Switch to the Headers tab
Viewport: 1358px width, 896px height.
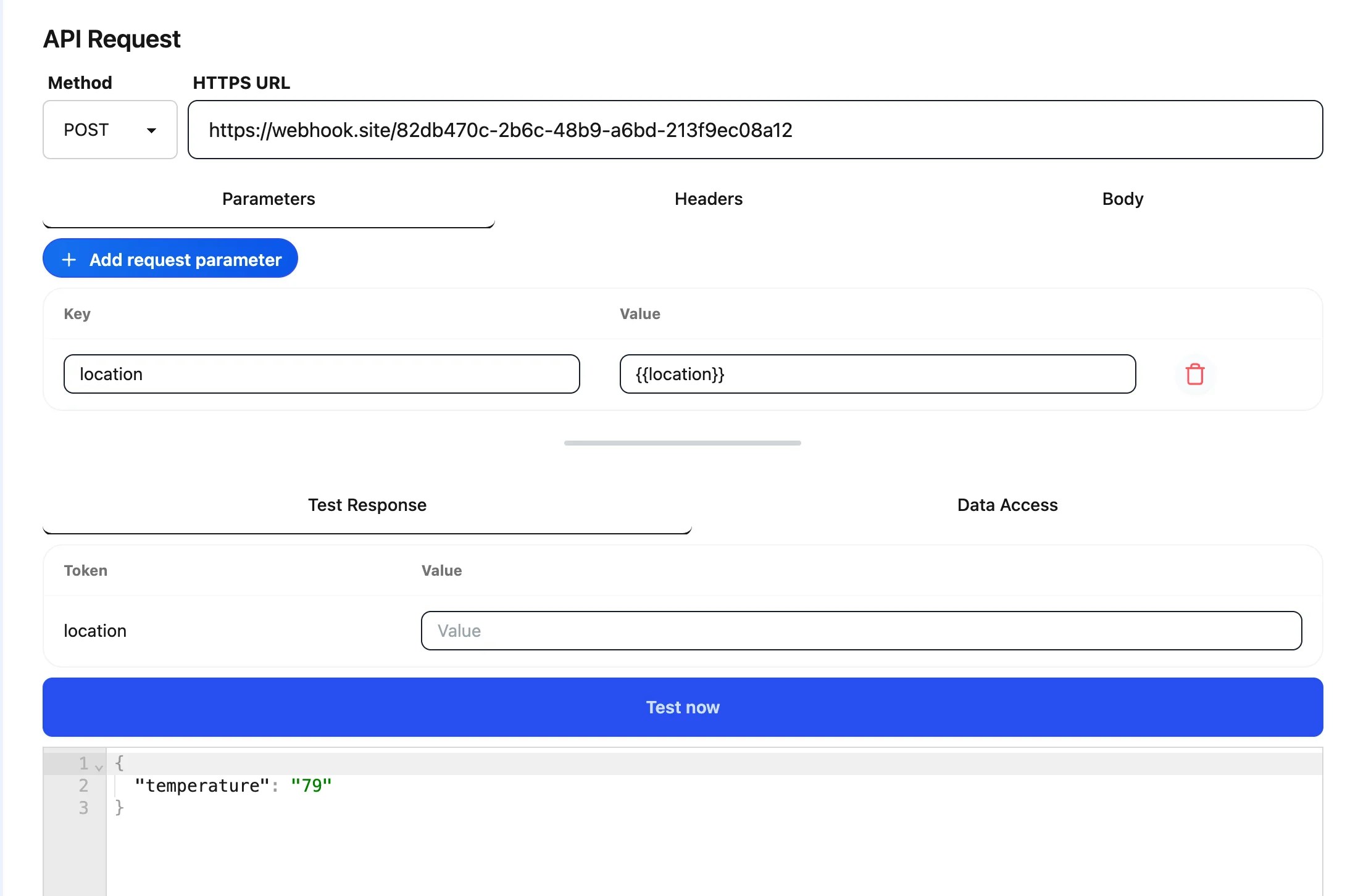[708, 199]
